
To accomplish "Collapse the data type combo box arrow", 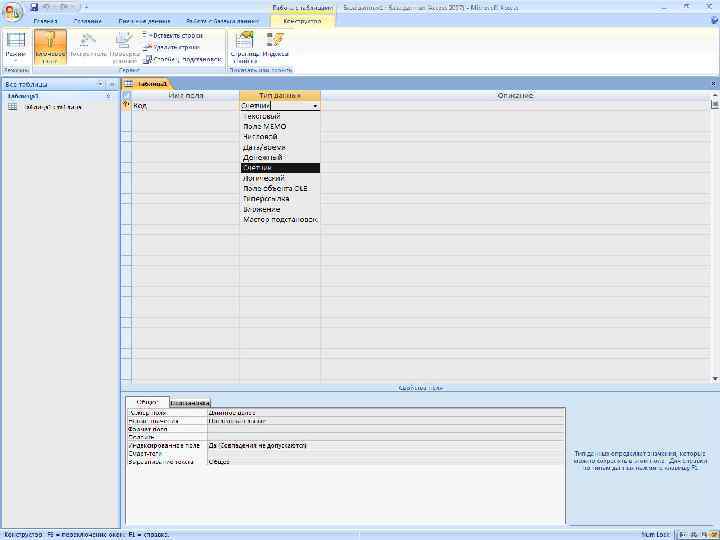I will click(315, 105).
